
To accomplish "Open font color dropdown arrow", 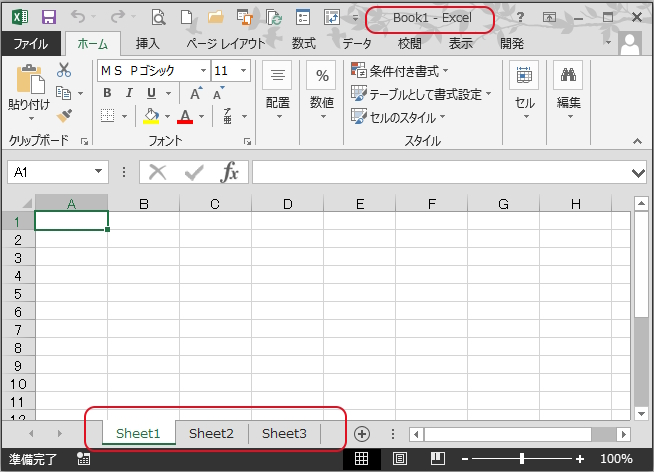I will 201,116.
